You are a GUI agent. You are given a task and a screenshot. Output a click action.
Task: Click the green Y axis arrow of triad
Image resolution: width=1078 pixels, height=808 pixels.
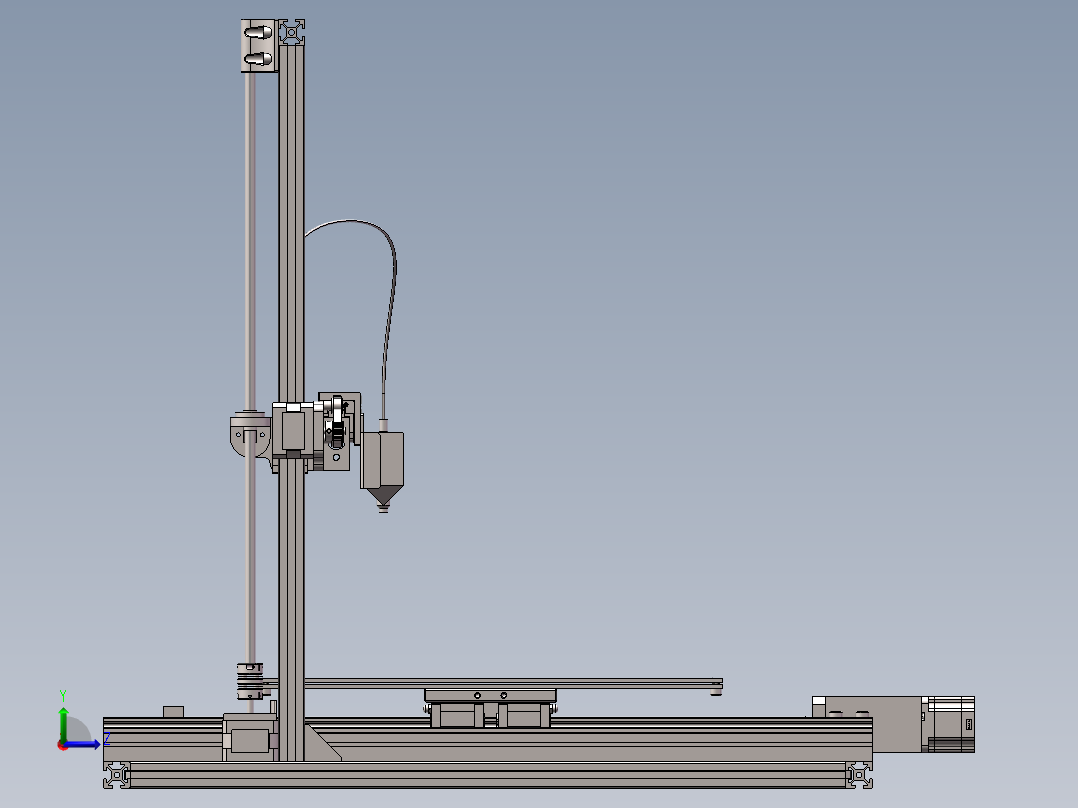coord(63,723)
